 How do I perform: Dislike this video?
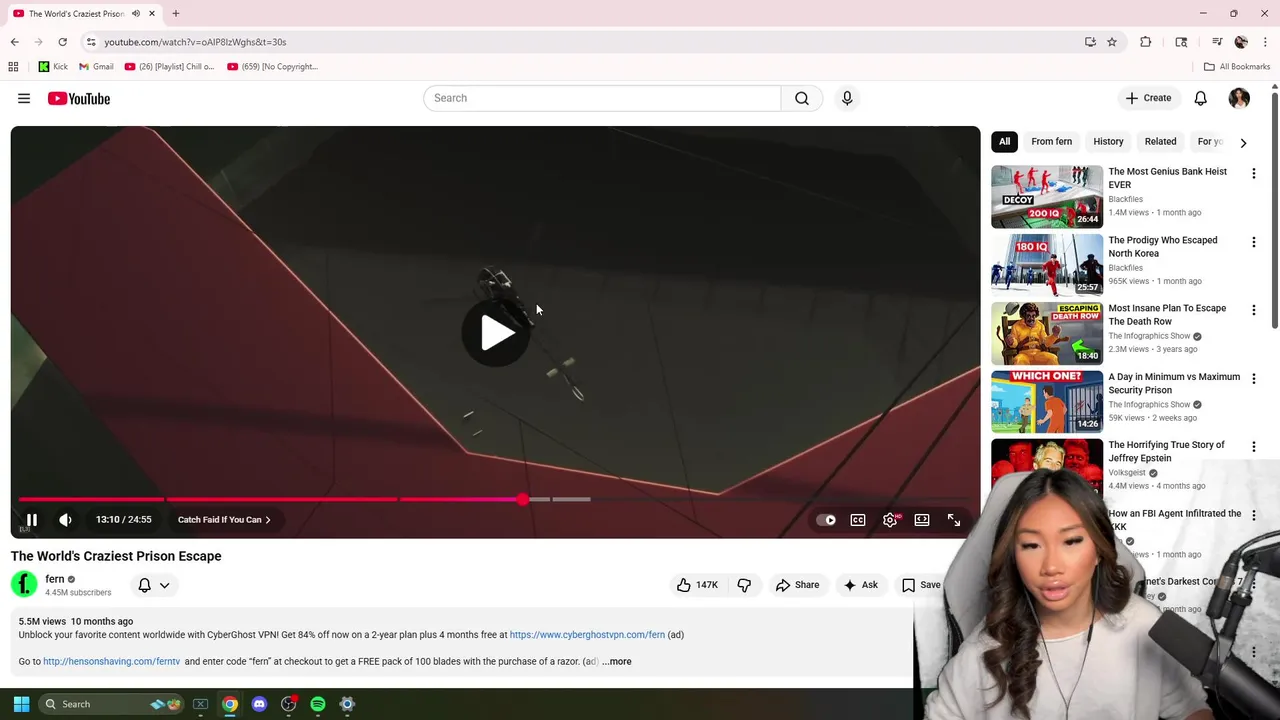pyautogui.click(x=744, y=585)
